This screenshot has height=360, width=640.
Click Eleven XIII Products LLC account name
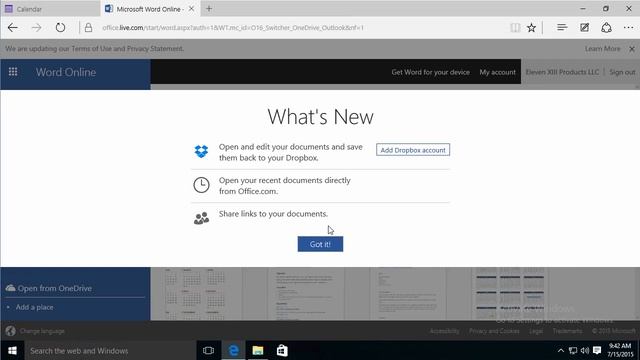(x=562, y=72)
